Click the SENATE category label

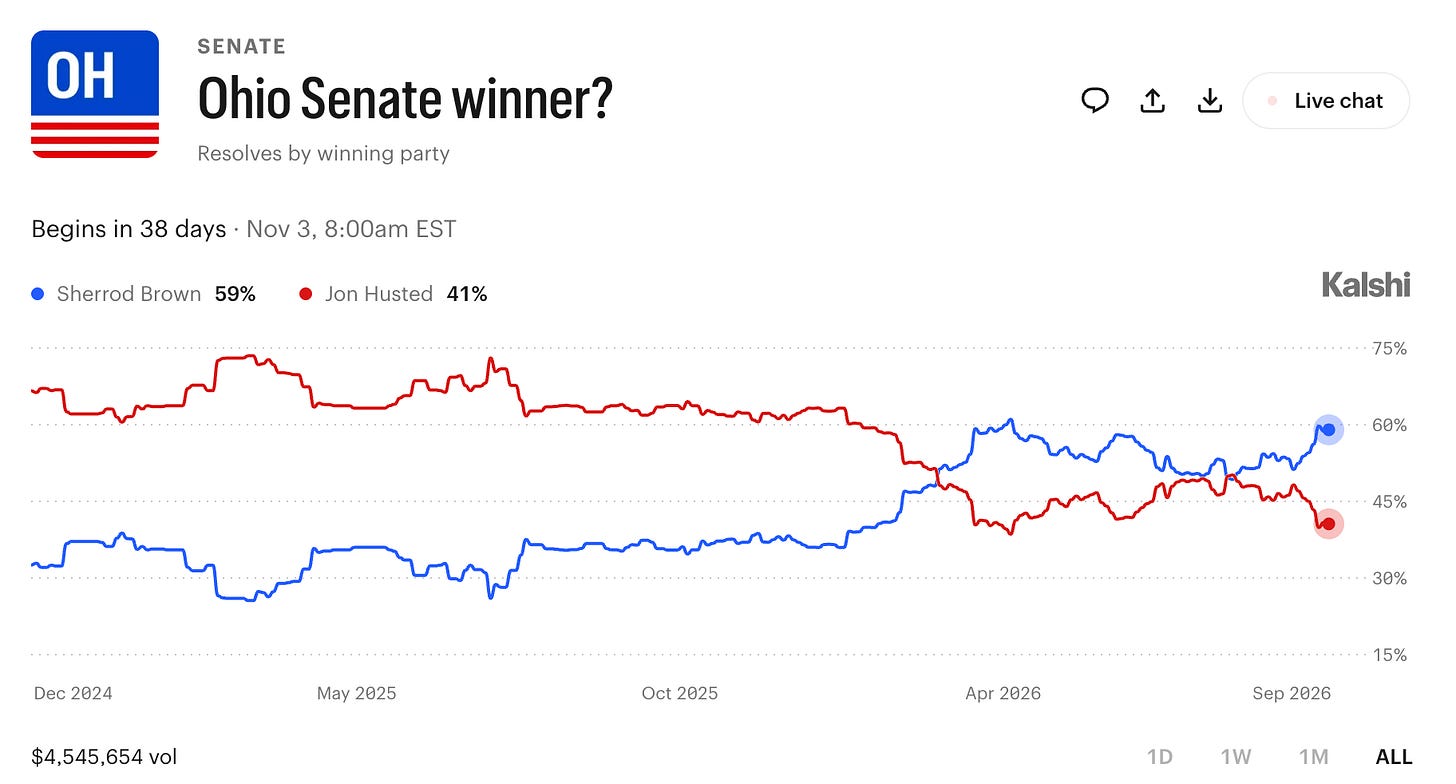pos(241,46)
